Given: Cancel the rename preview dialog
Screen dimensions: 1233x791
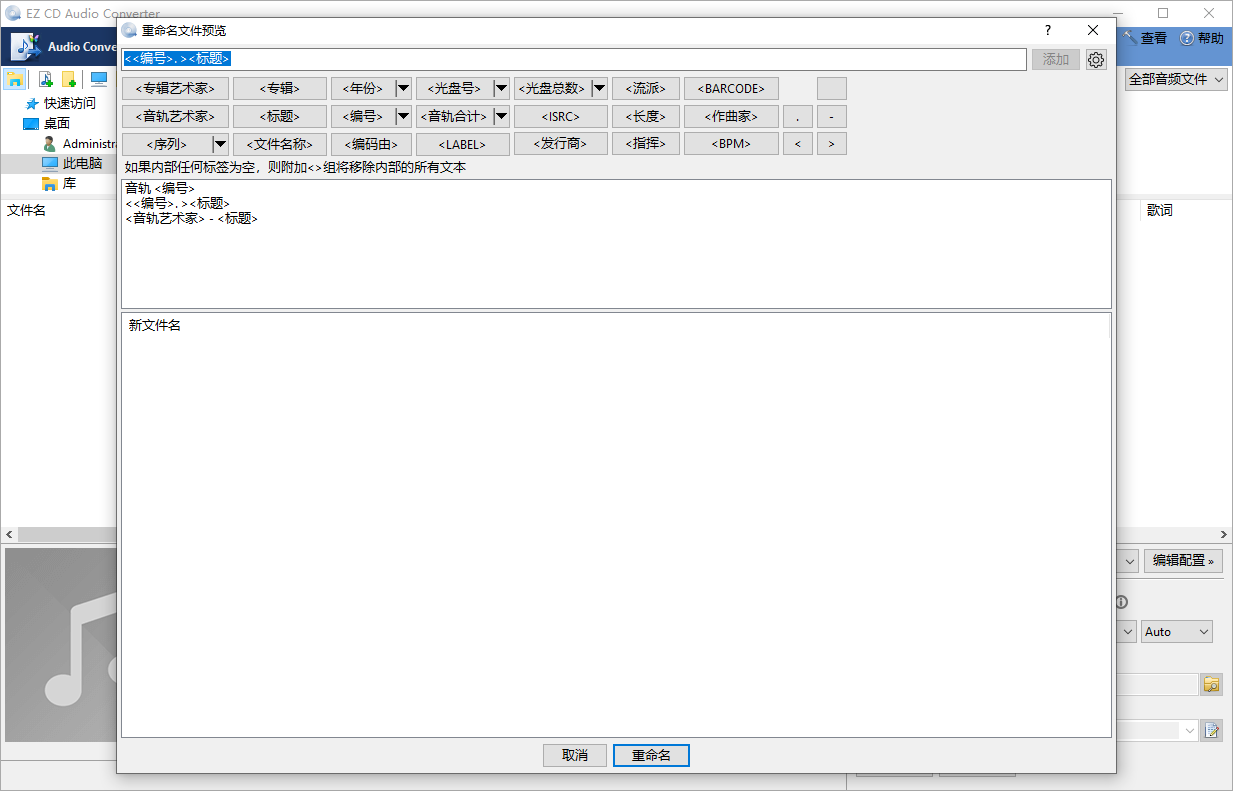Looking at the screenshot, I should (x=575, y=755).
